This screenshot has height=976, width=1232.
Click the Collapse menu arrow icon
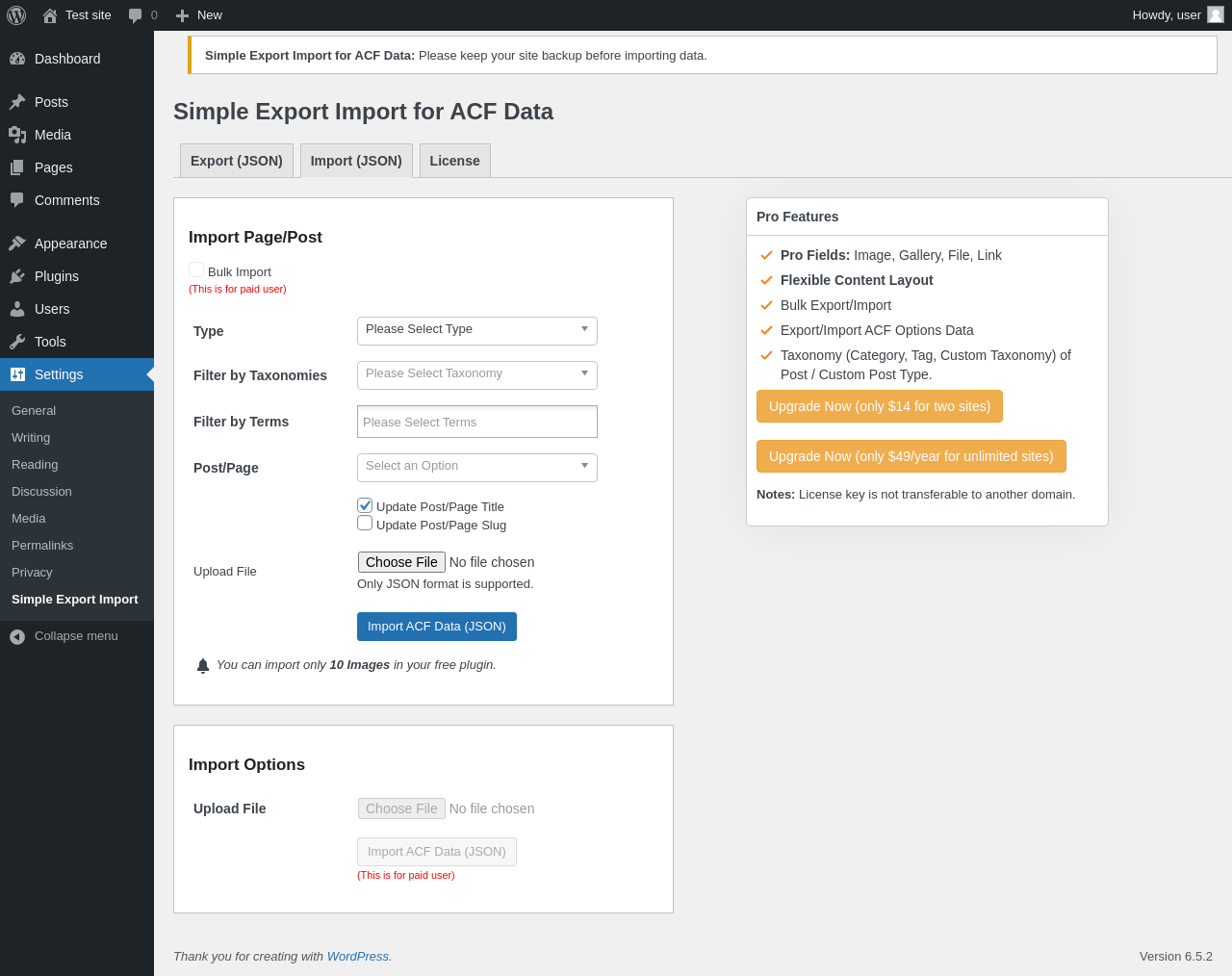[x=17, y=636]
